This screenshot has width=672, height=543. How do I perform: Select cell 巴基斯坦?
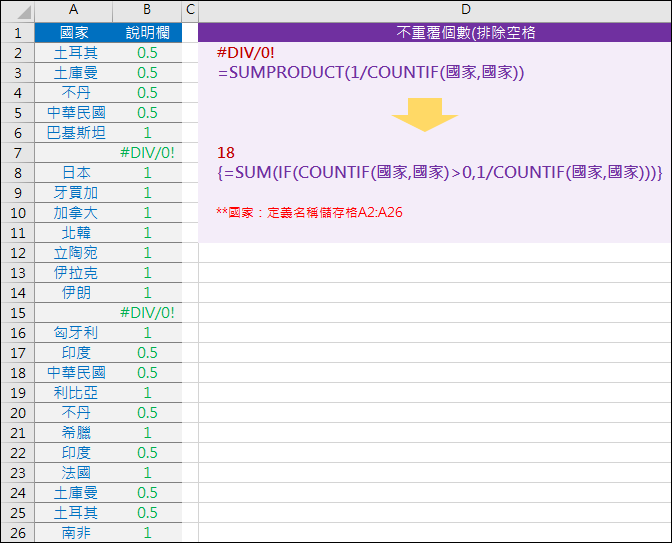pyautogui.click(x=74, y=133)
